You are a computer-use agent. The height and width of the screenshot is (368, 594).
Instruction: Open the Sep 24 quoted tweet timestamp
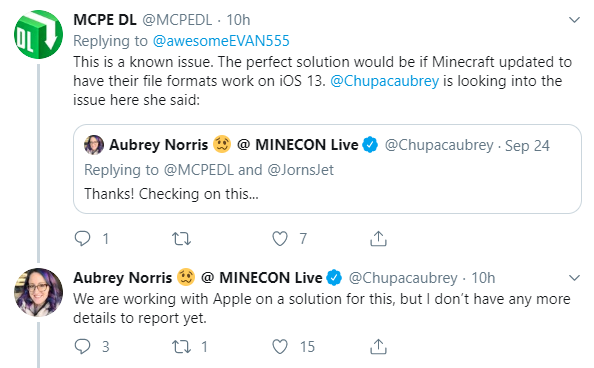527,146
